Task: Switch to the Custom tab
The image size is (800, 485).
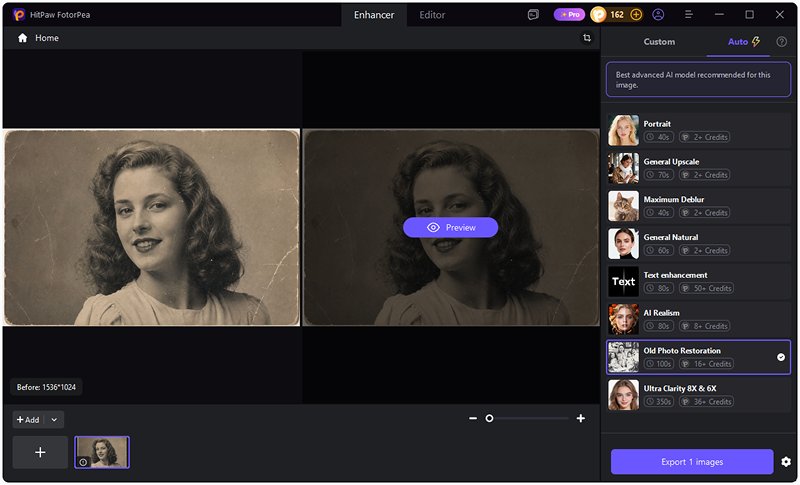Action: coord(659,42)
